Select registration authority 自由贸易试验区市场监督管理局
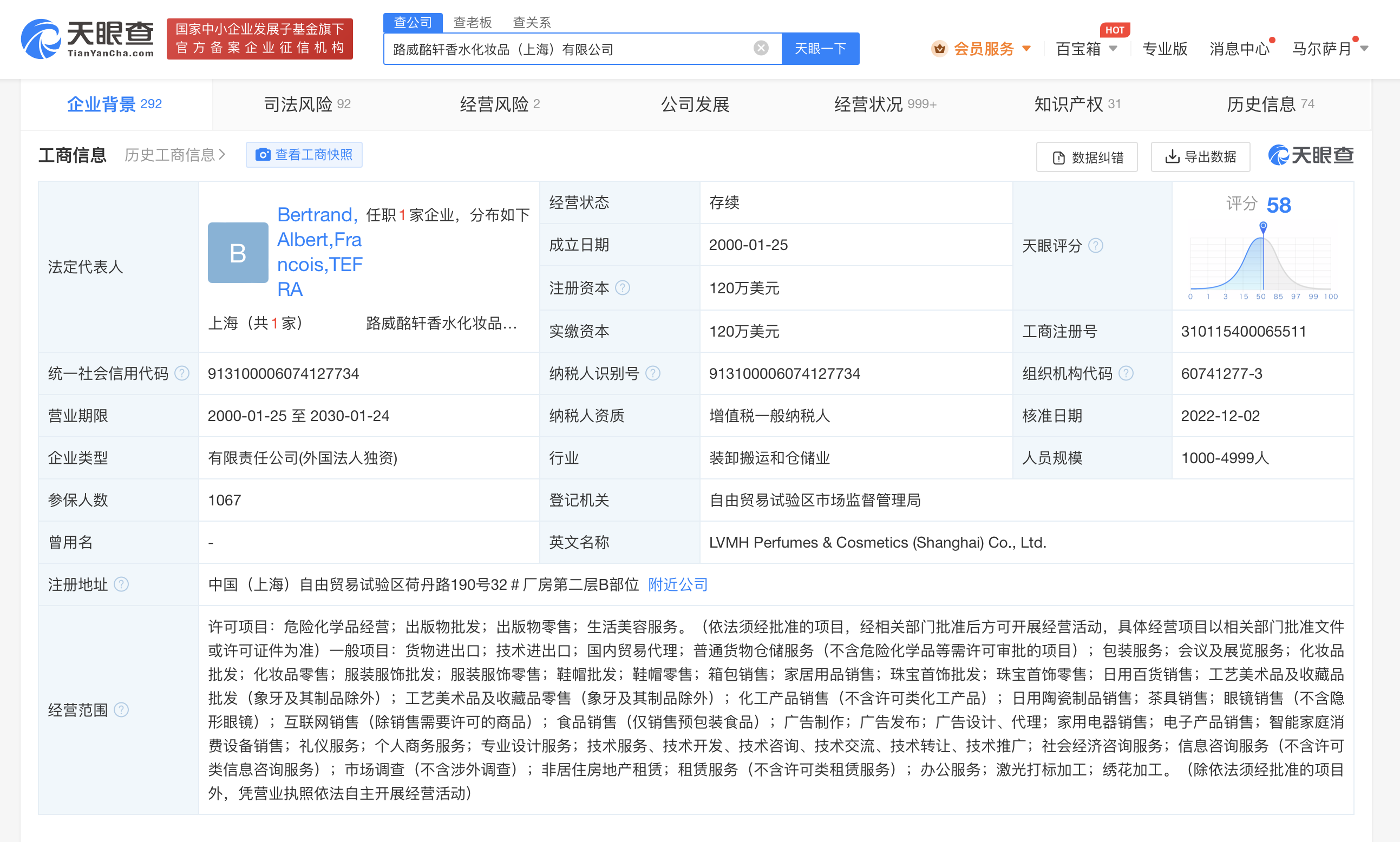Viewport: 1400px width, 842px height. pyautogui.click(x=814, y=501)
